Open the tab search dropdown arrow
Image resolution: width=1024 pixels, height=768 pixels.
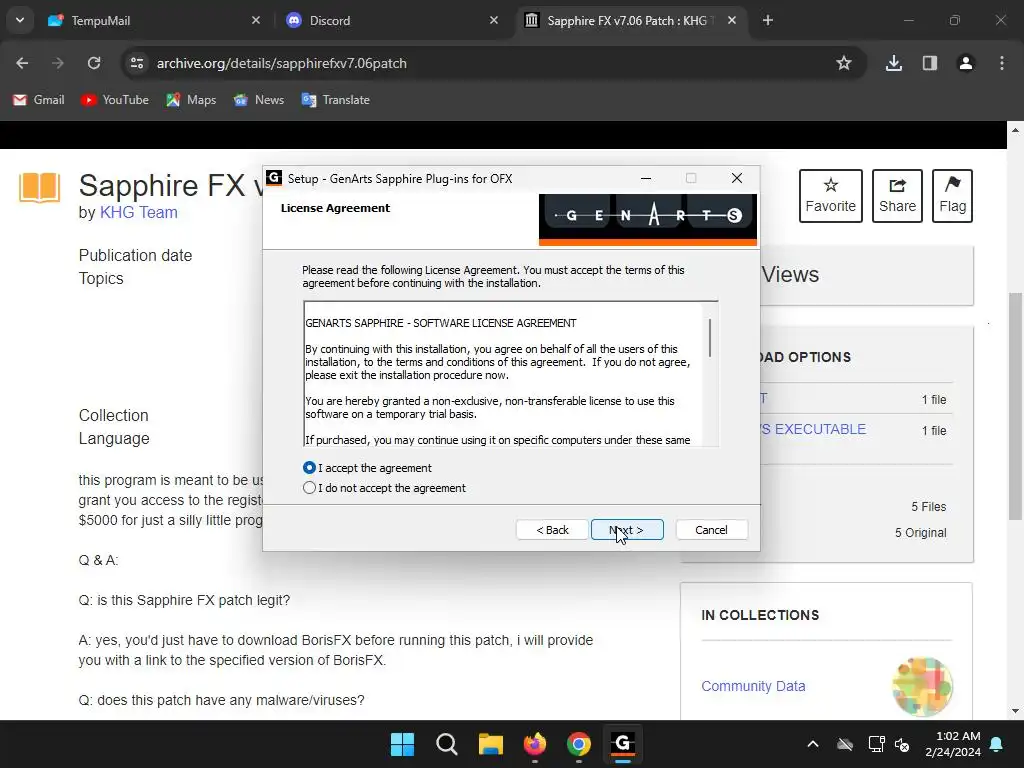click(x=20, y=20)
